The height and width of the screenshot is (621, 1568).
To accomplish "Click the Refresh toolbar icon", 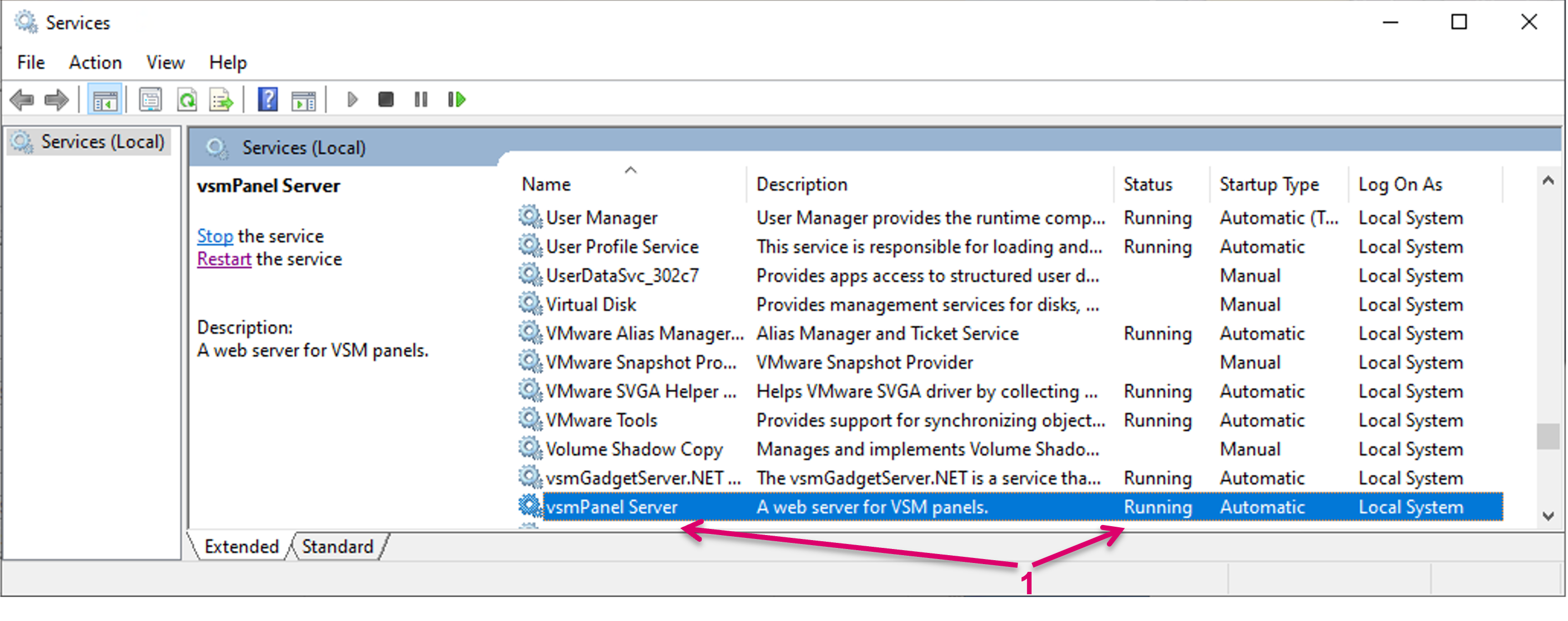I will coord(187,100).
